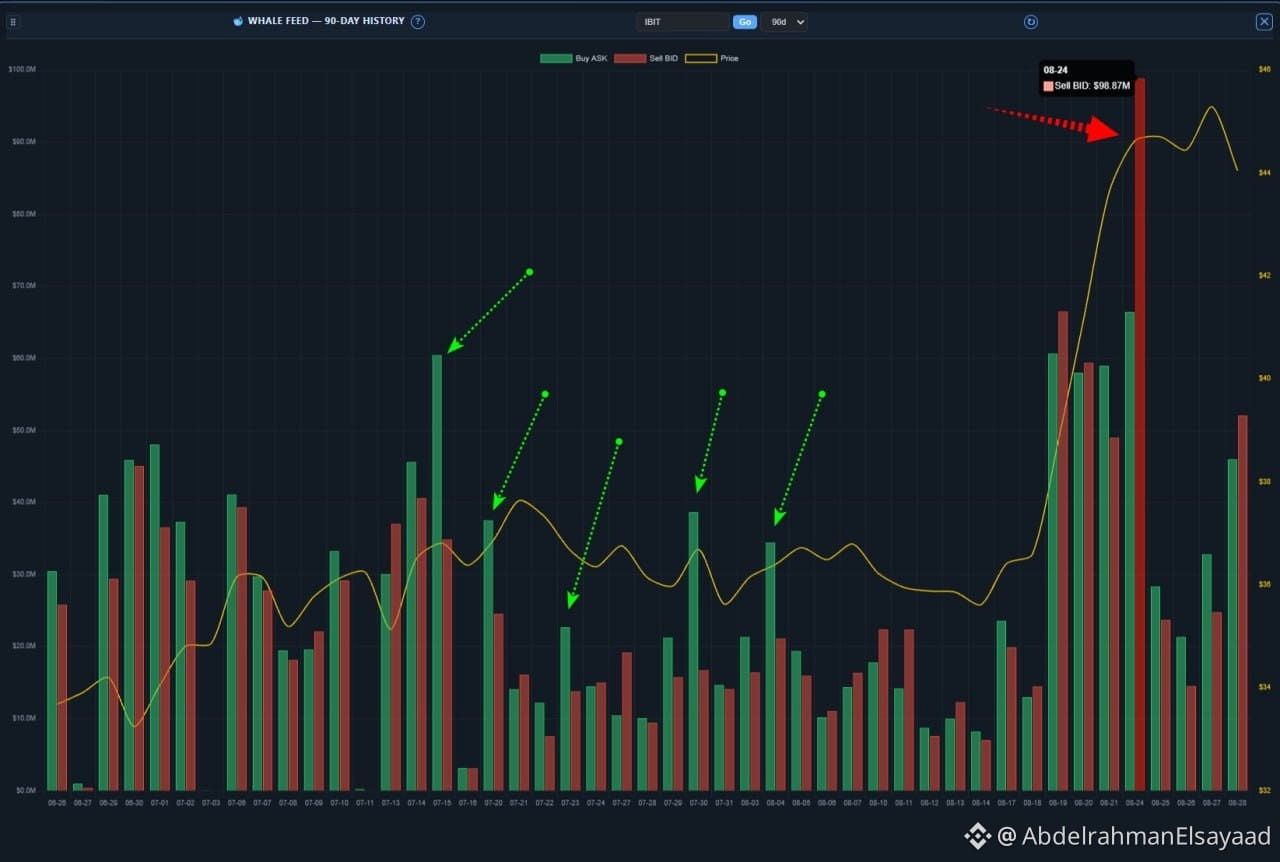The width and height of the screenshot is (1280, 862).
Task: Click the "$100.0M" volume axis label
Action: click(22, 69)
